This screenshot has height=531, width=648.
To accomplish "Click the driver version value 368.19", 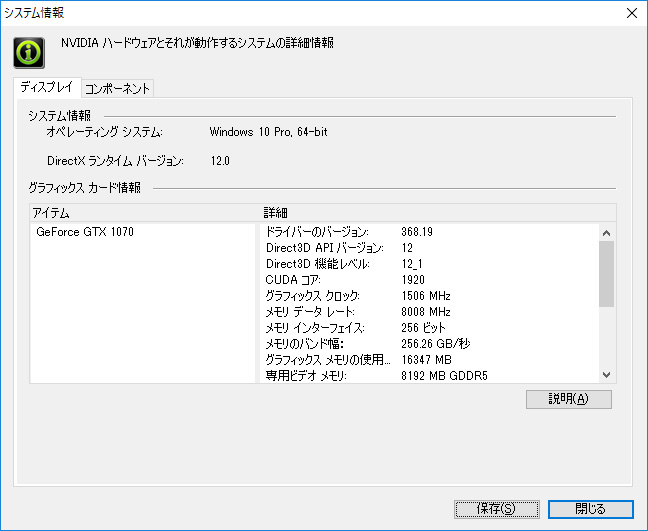I will coord(417,232).
